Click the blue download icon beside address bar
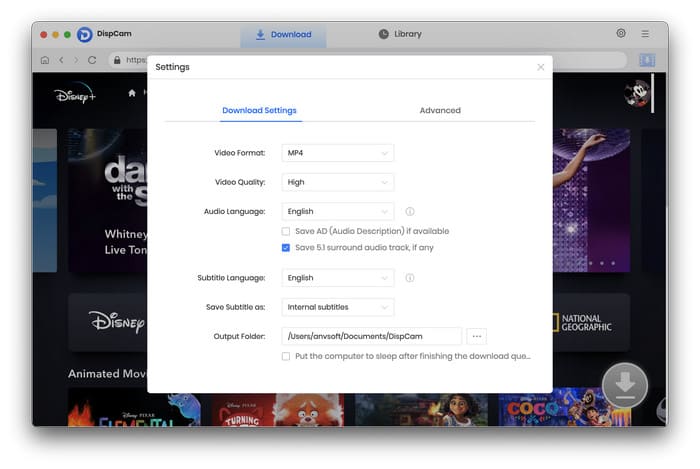The height and width of the screenshot is (469, 700). (x=647, y=60)
